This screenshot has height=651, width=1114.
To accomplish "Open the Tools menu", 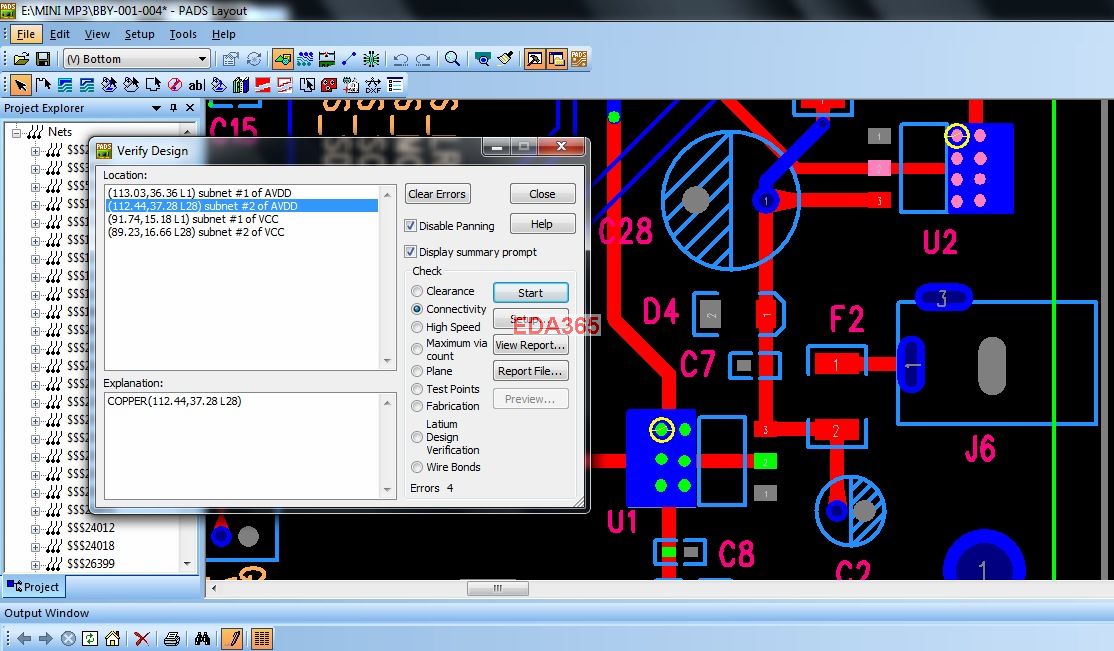I will pos(183,34).
